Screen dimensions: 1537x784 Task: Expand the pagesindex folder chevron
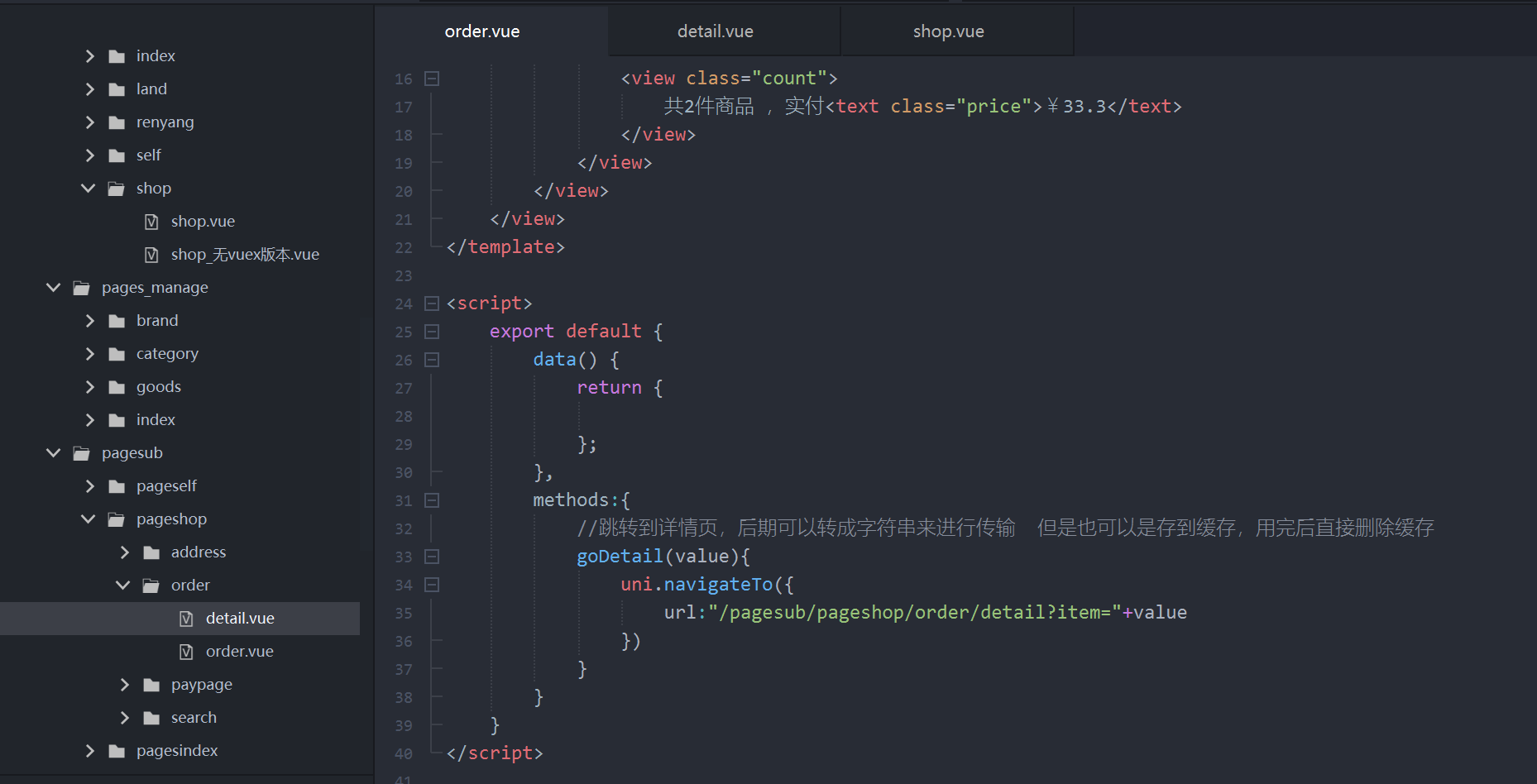90,751
